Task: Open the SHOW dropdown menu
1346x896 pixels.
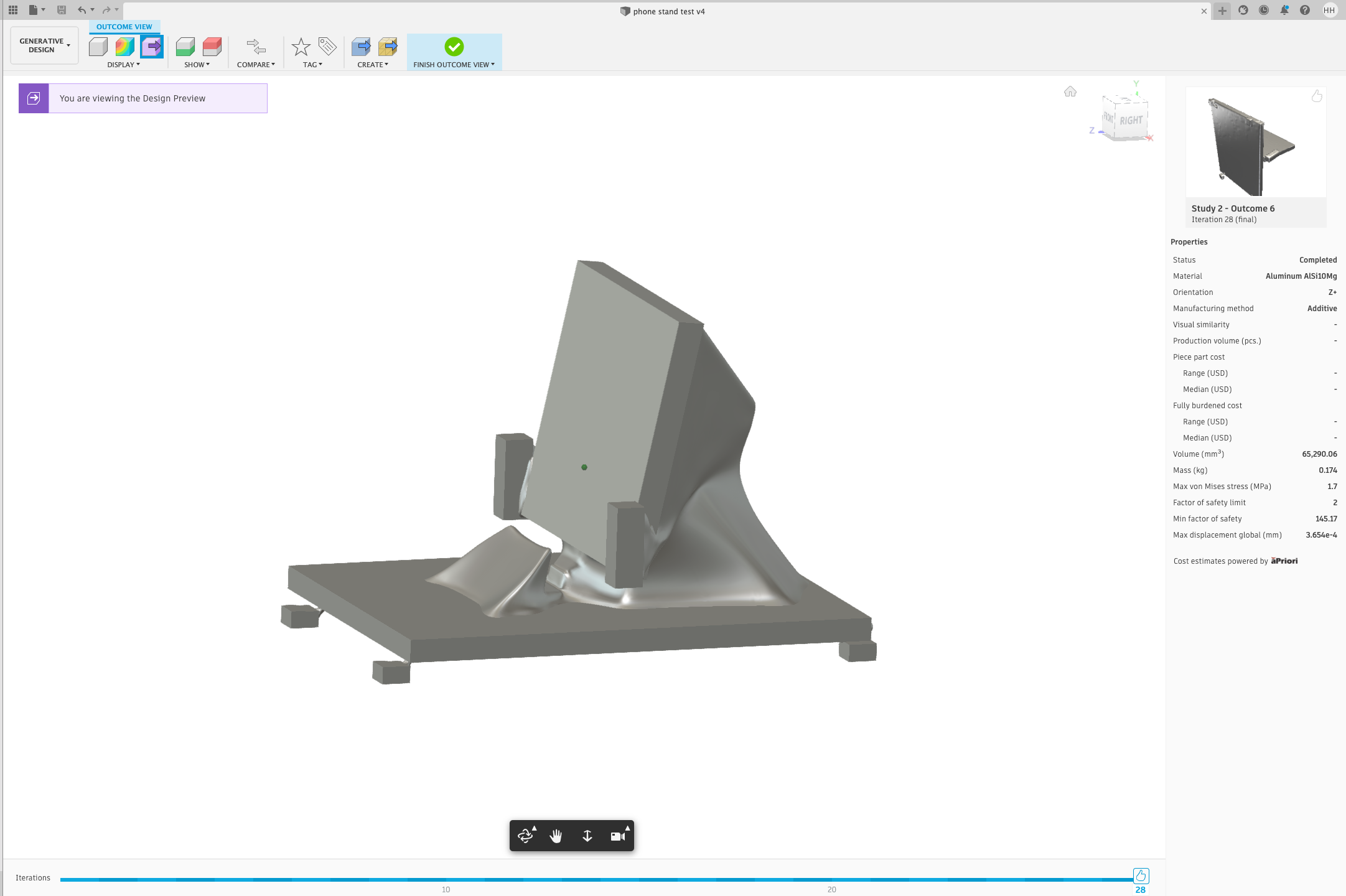Action: click(197, 65)
